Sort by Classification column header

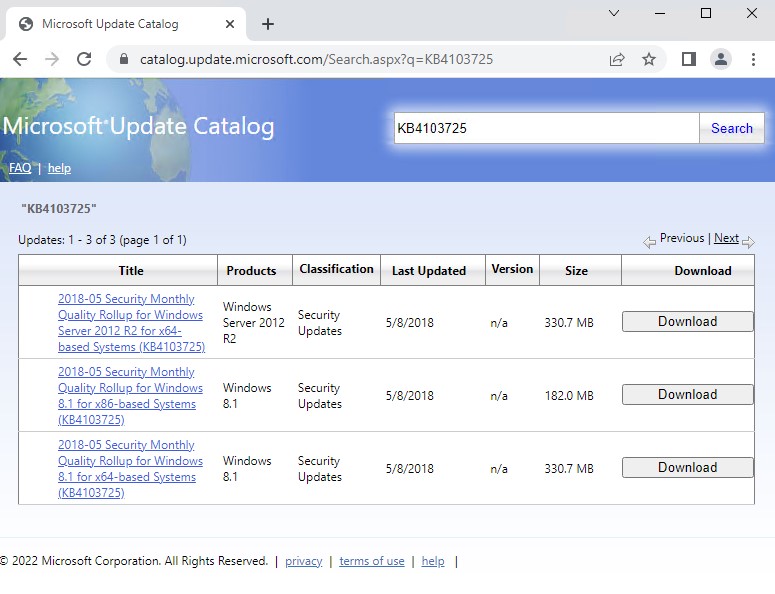[x=337, y=269]
